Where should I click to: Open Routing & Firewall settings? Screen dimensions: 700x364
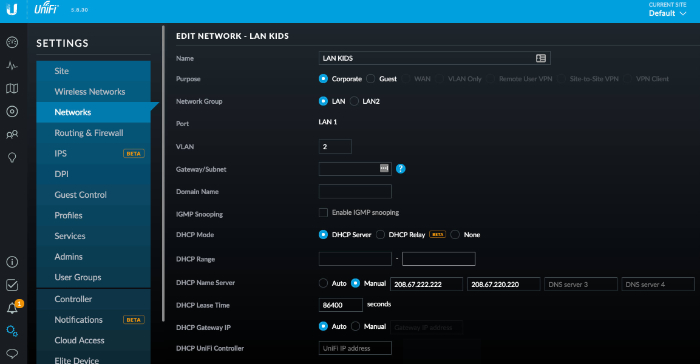coord(93,133)
